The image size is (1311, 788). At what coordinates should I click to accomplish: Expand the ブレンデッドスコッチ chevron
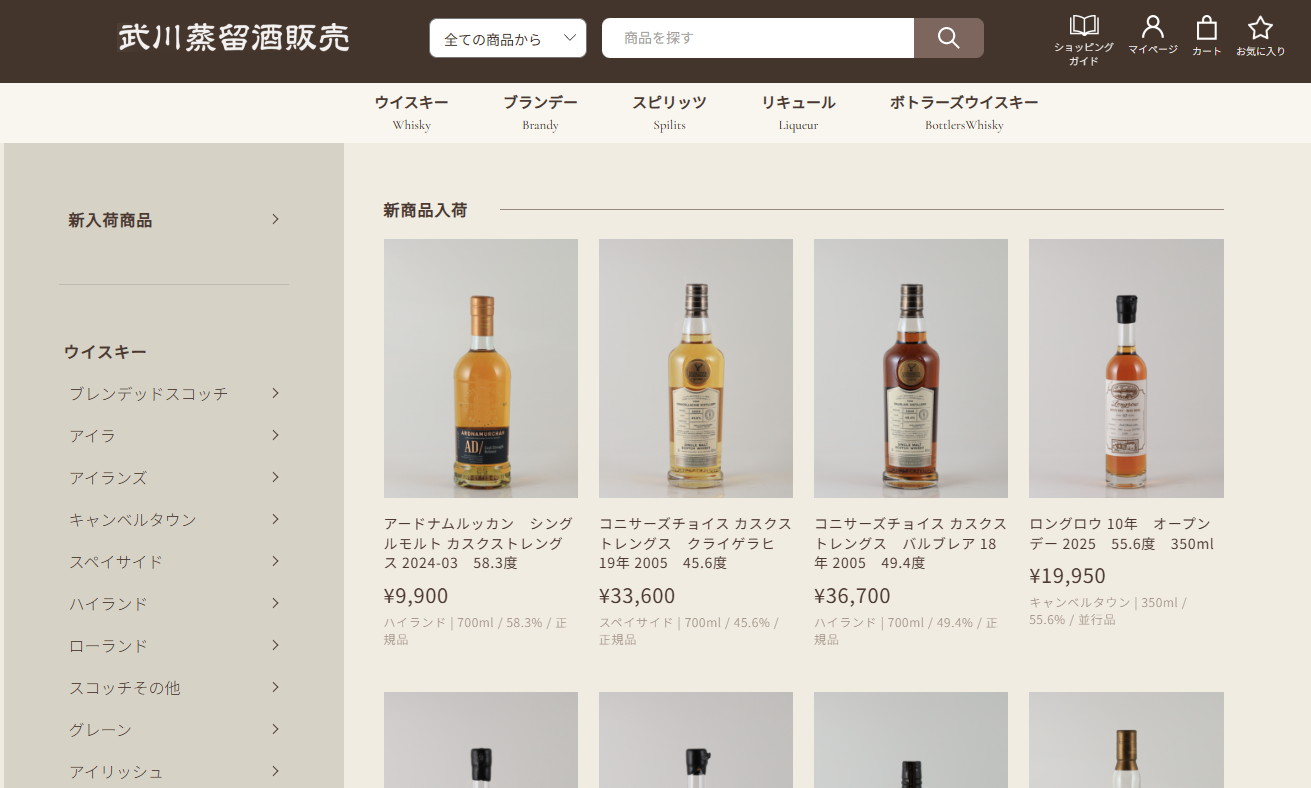(x=275, y=393)
